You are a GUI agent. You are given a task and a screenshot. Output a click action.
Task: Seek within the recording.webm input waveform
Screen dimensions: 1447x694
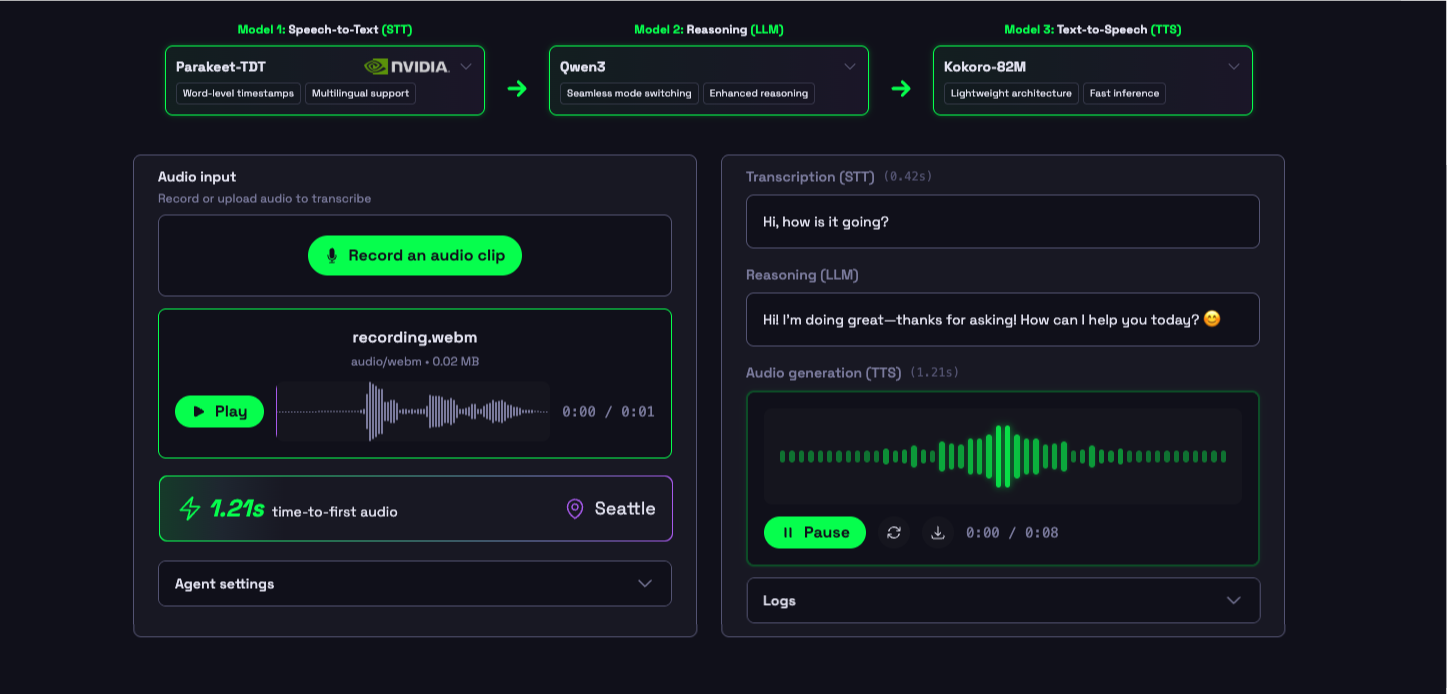pos(413,412)
